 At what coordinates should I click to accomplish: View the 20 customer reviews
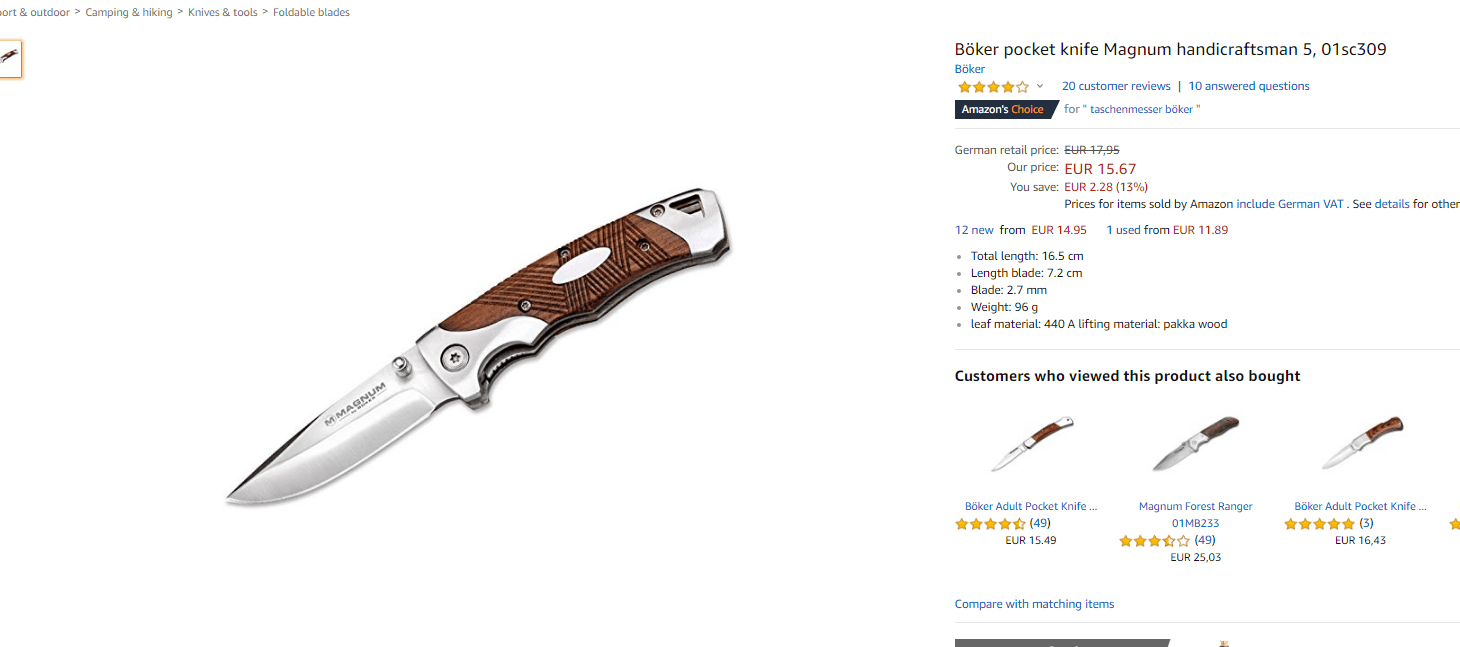pyautogui.click(x=1116, y=86)
